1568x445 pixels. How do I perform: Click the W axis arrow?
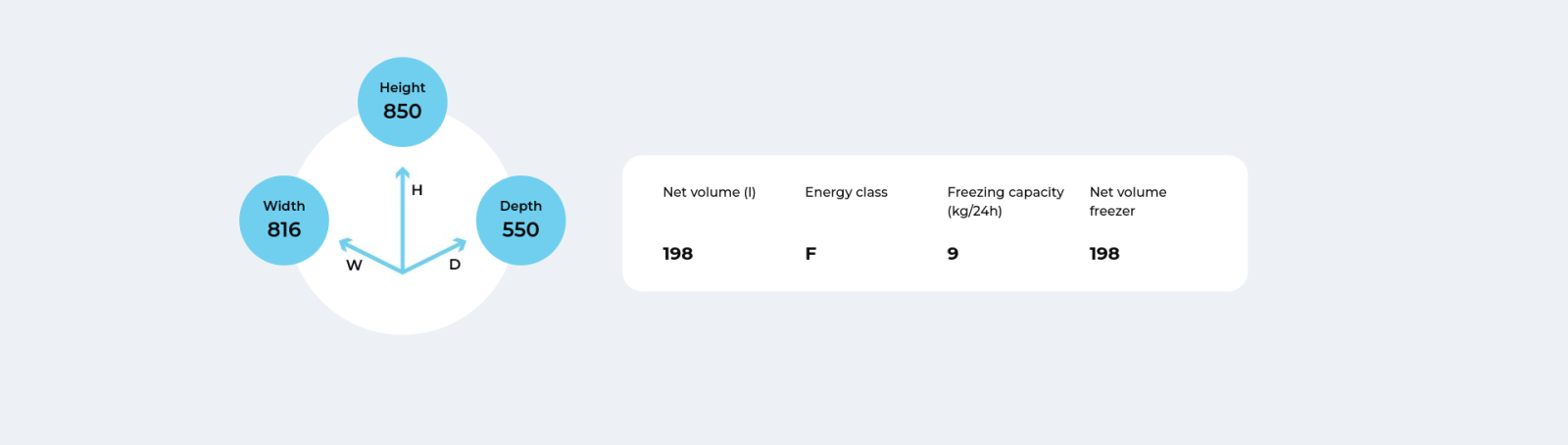370,255
